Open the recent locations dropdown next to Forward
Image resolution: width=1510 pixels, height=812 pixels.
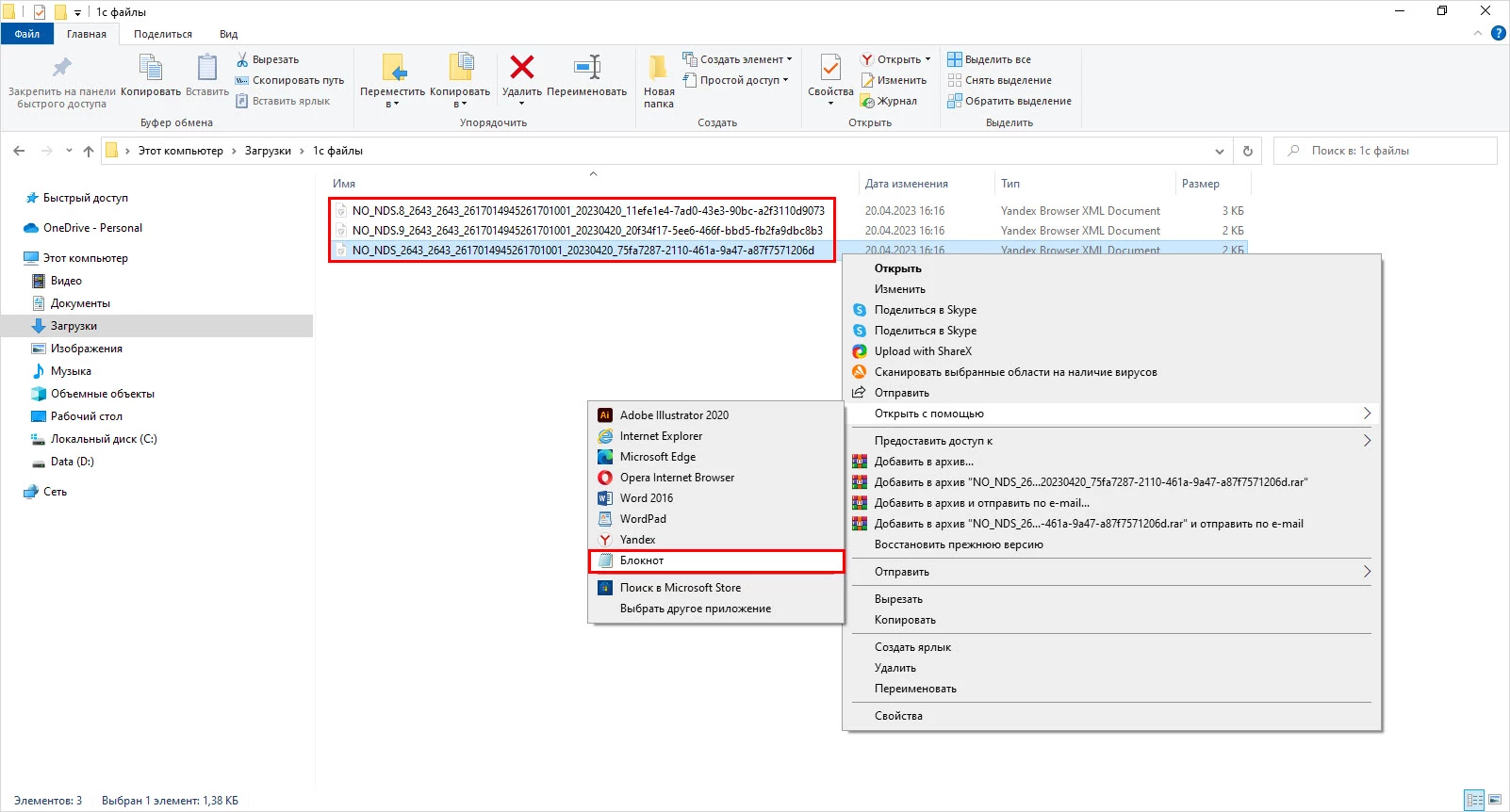[69, 151]
